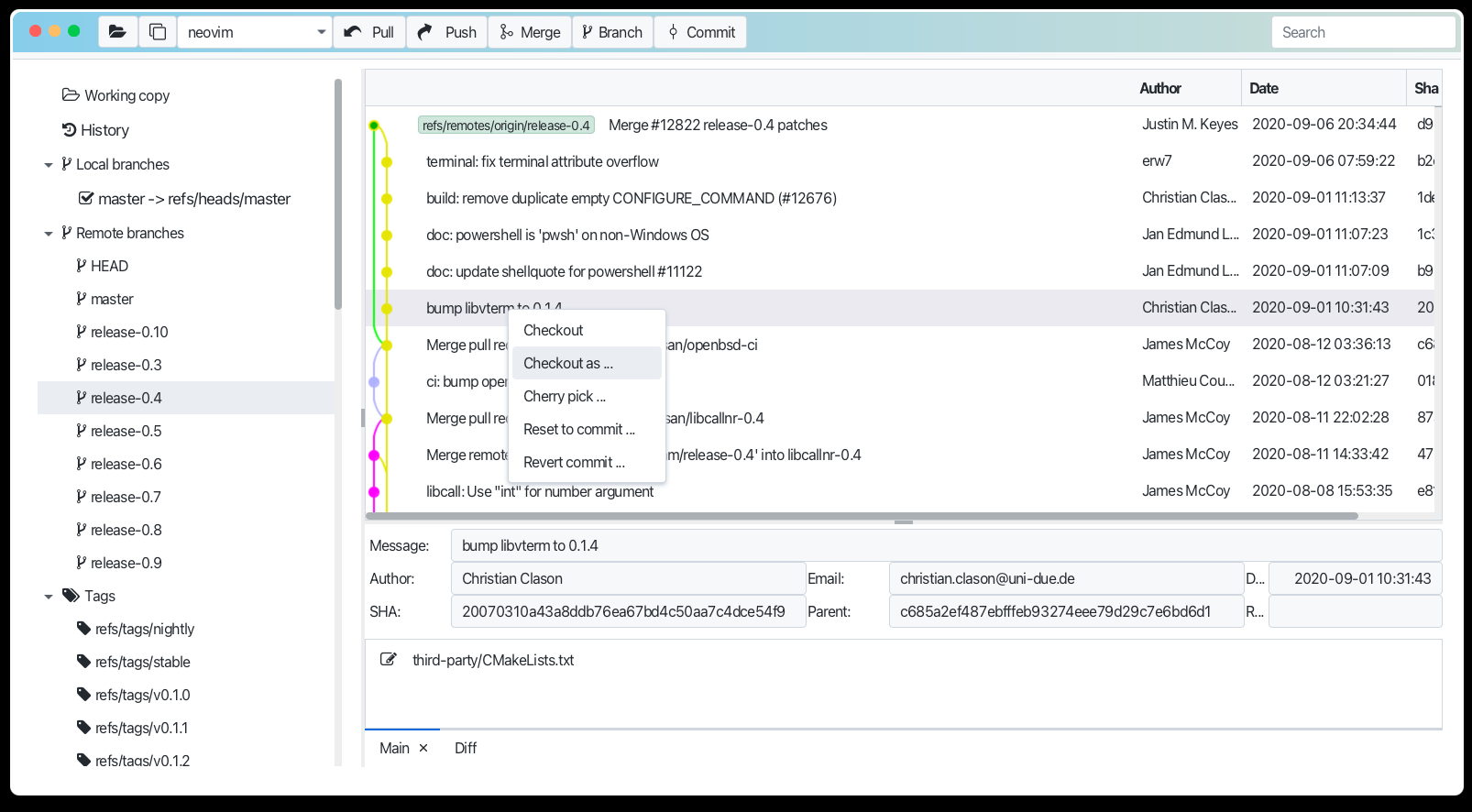Select the refs/tags/v0.1.0 tag
1472x812 pixels.
click(134, 695)
